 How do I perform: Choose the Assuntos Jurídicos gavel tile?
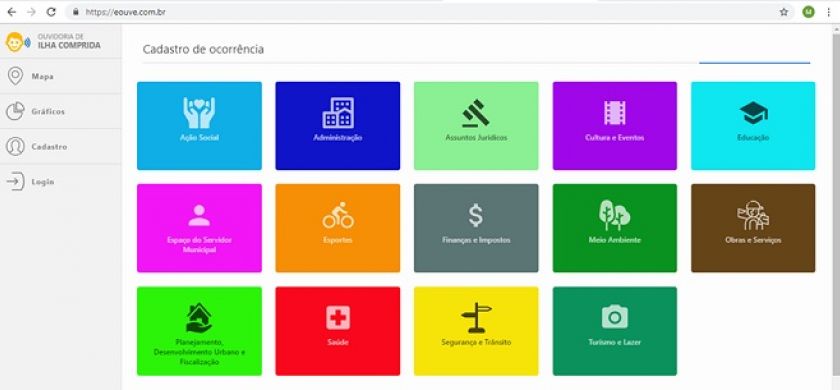[476, 126]
